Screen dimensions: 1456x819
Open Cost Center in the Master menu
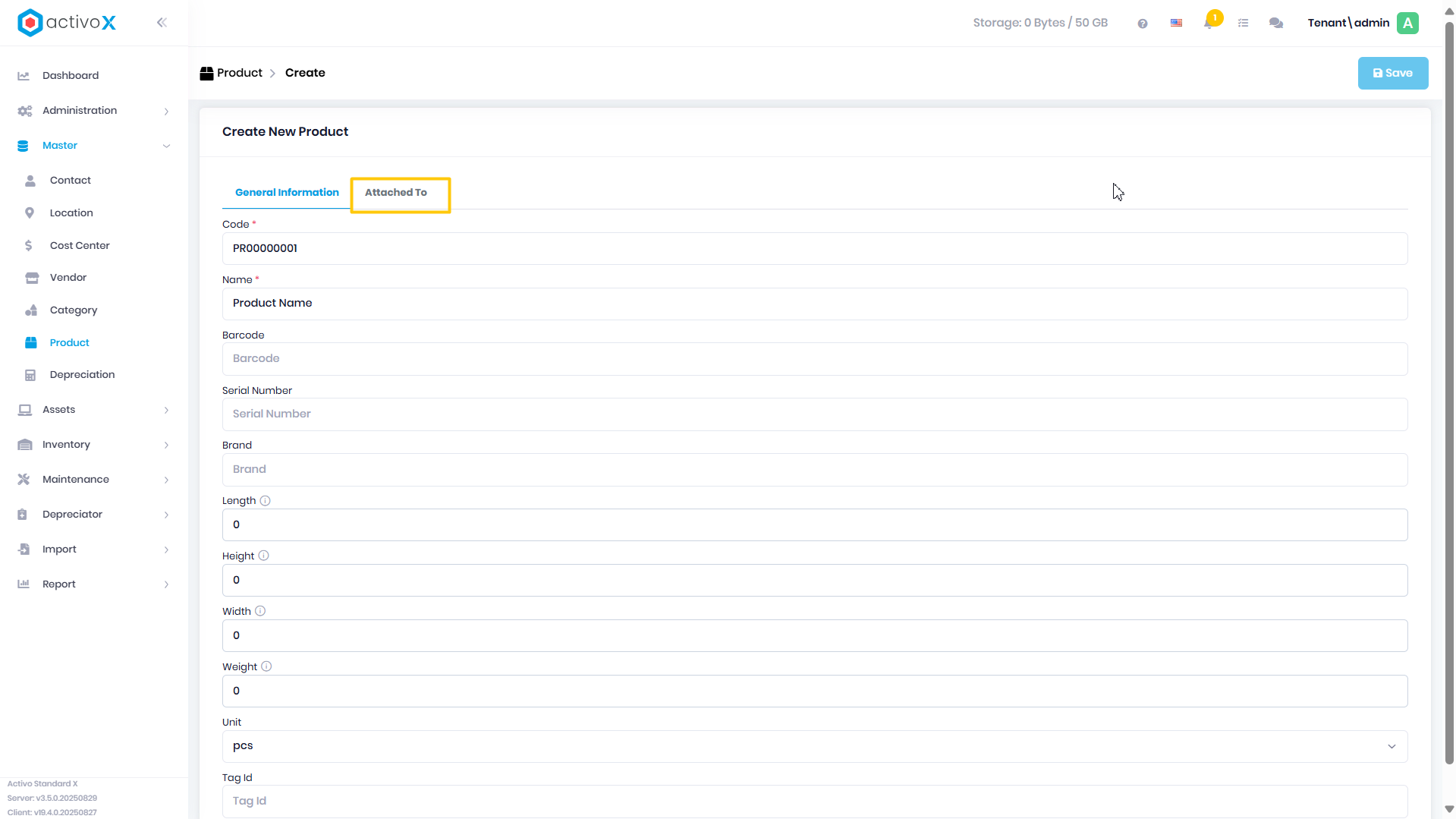coord(80,246)
